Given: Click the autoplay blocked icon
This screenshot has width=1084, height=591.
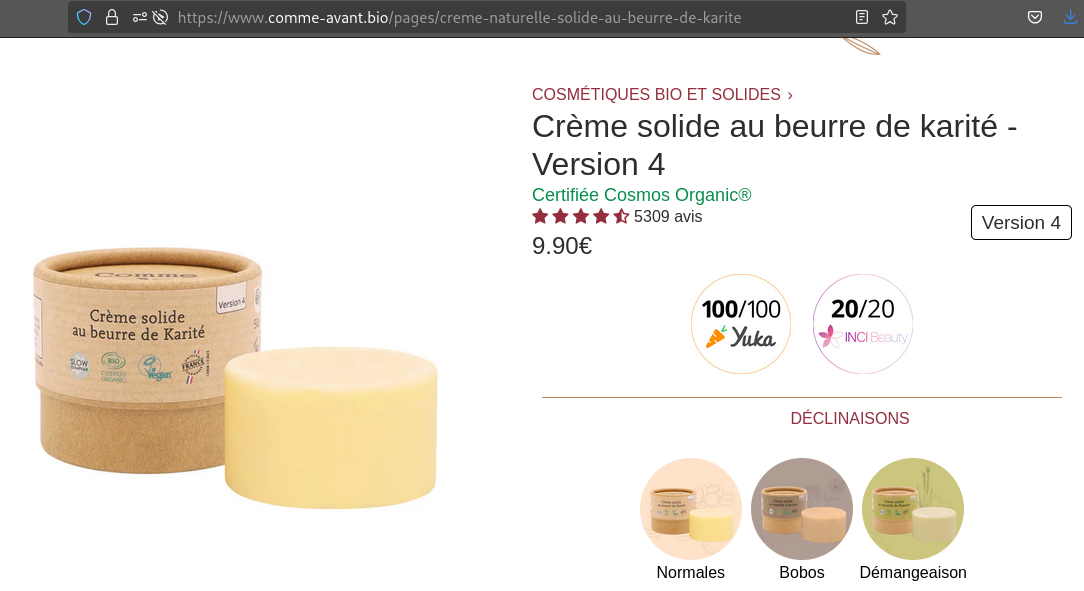Looking at the screenshot, I should 160,17.
